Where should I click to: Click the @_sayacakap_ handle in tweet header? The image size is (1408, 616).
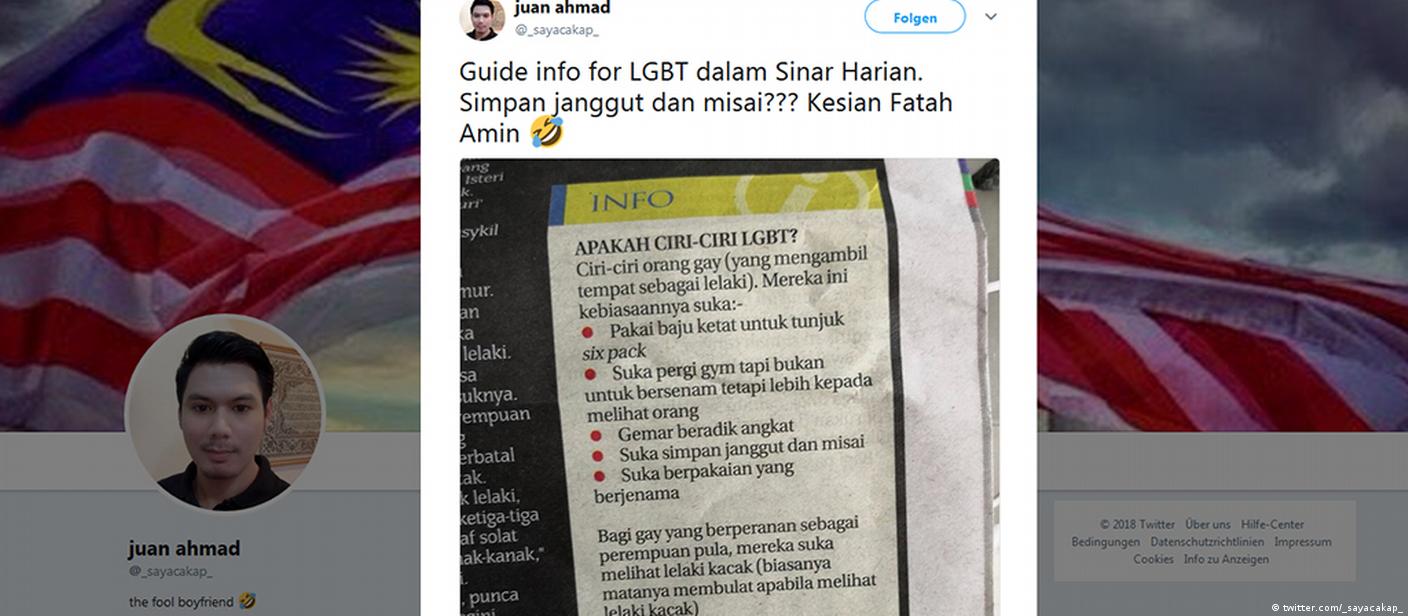pyautogui.click(x=557, y=30)
